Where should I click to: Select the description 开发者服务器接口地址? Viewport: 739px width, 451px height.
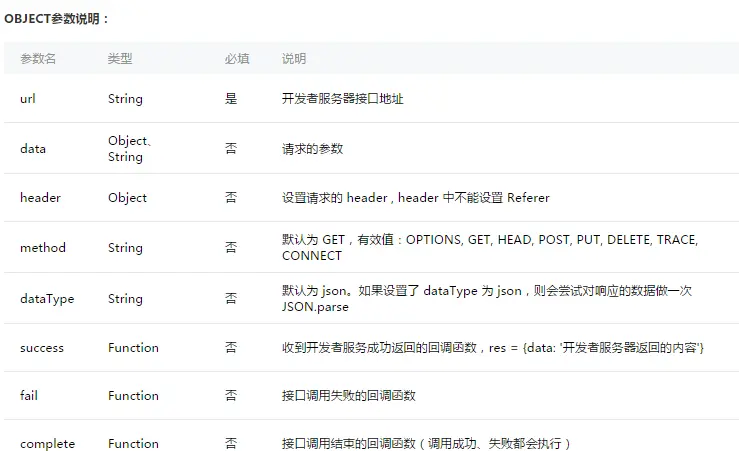tap(343, 98)
